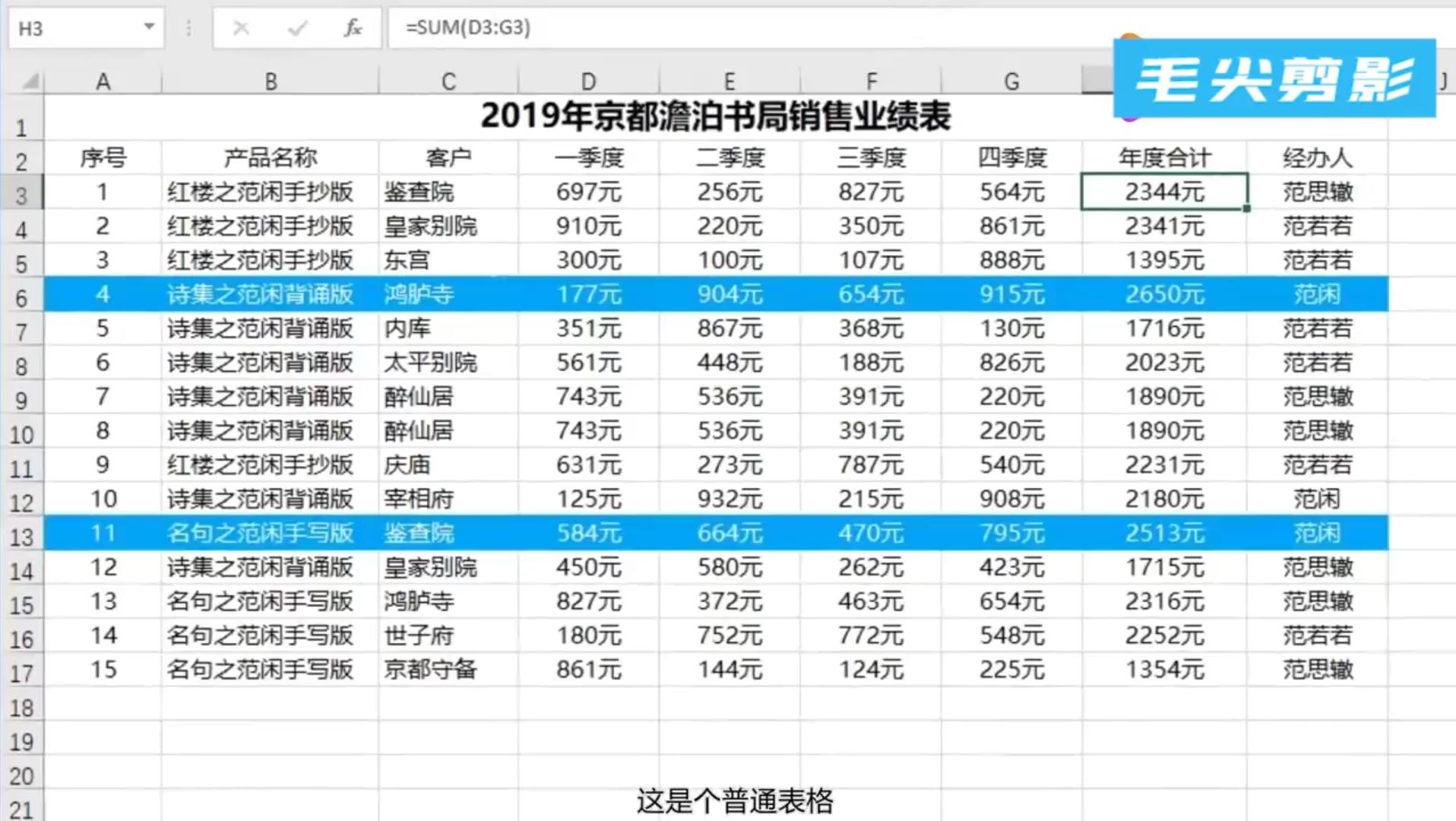
Task: Select the cell showing 2344元
Action: point(1164,192)
